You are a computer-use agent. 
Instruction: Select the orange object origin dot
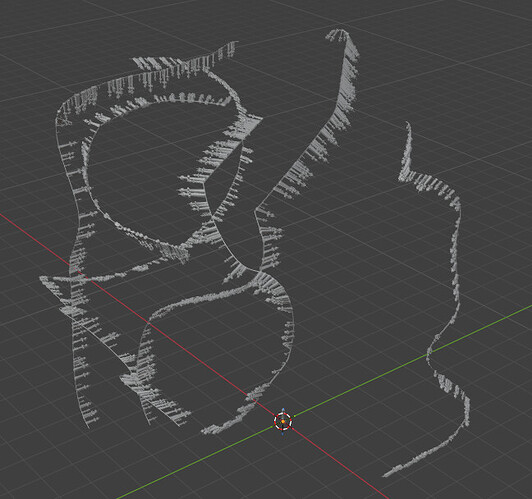(x=283, y=421)
